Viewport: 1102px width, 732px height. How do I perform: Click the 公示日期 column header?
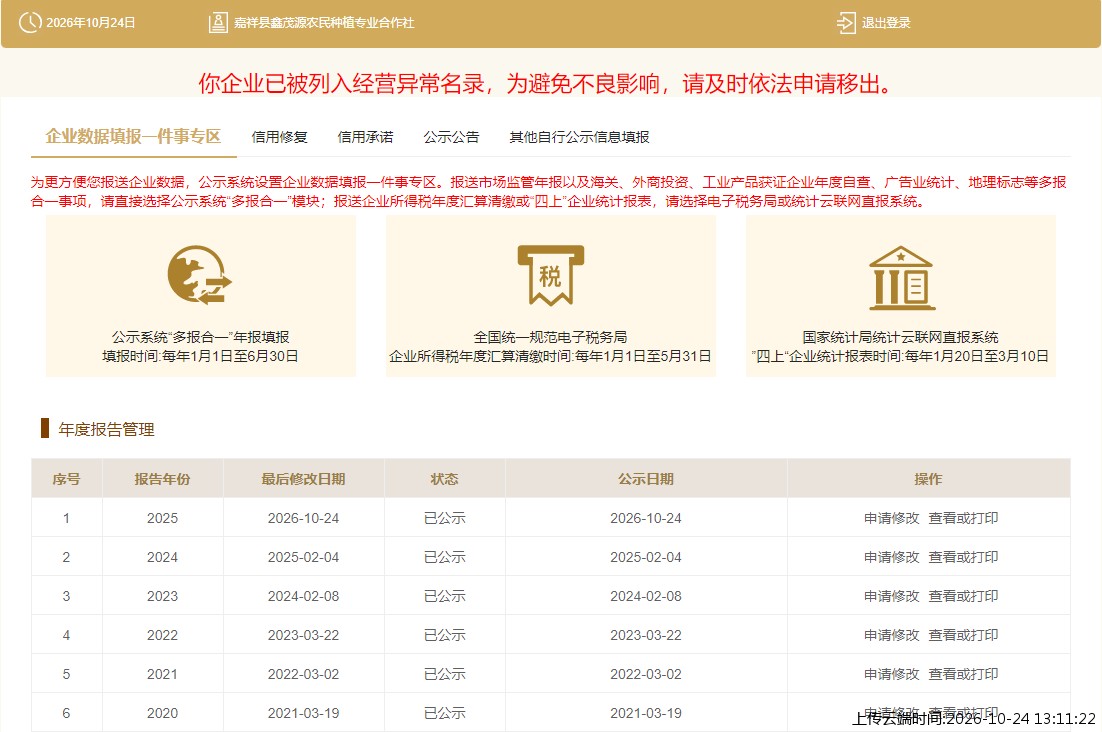tap(646, 479)
